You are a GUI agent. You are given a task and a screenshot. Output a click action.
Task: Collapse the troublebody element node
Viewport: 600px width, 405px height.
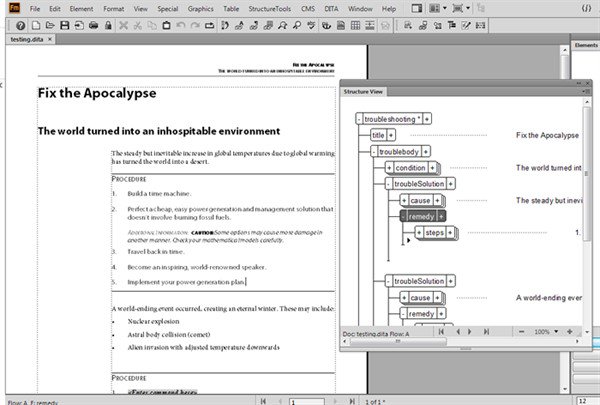tap(374, 151)
